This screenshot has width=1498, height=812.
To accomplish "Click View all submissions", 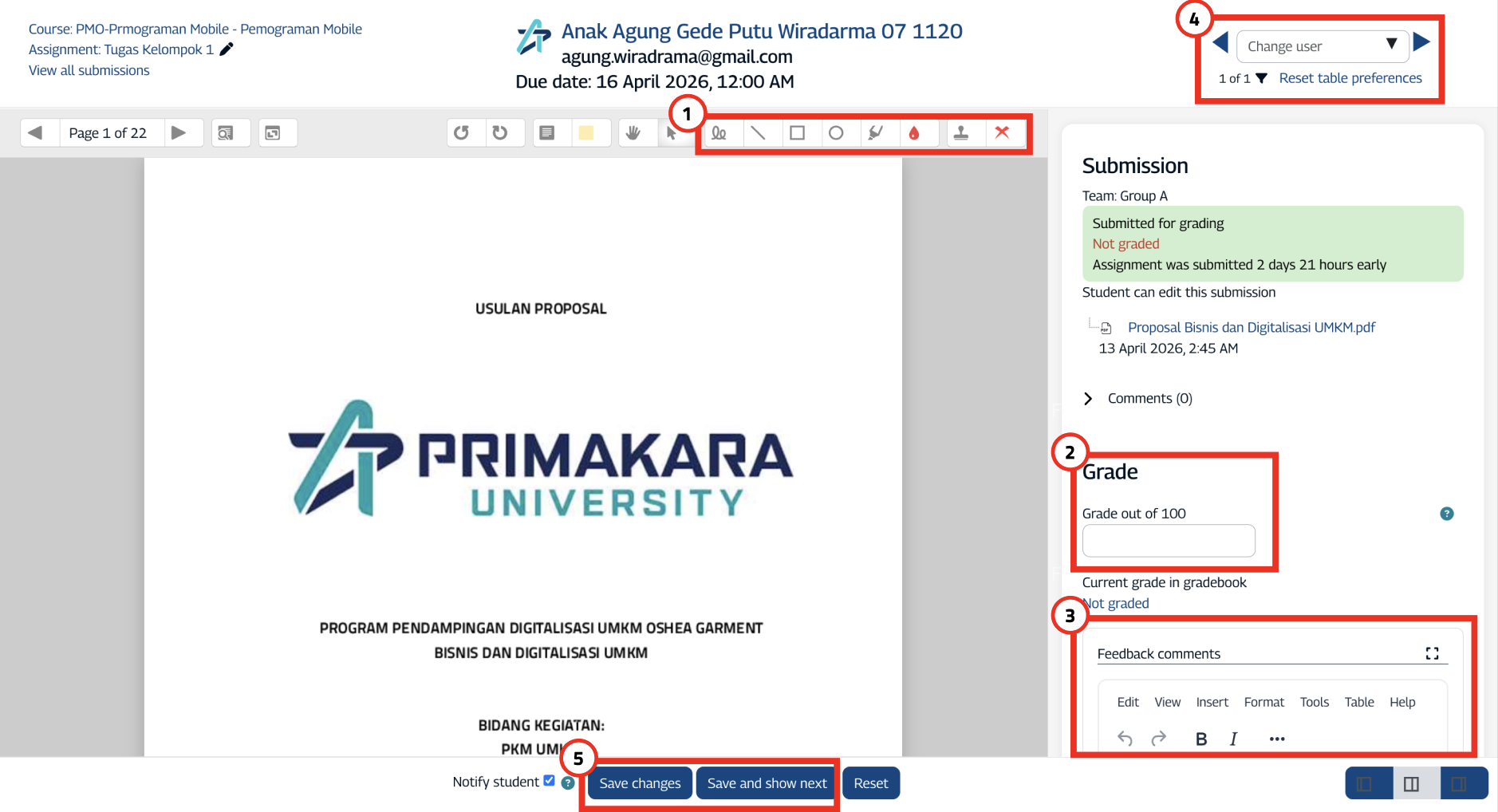I will pyautogui.click(x=89, y=70).
